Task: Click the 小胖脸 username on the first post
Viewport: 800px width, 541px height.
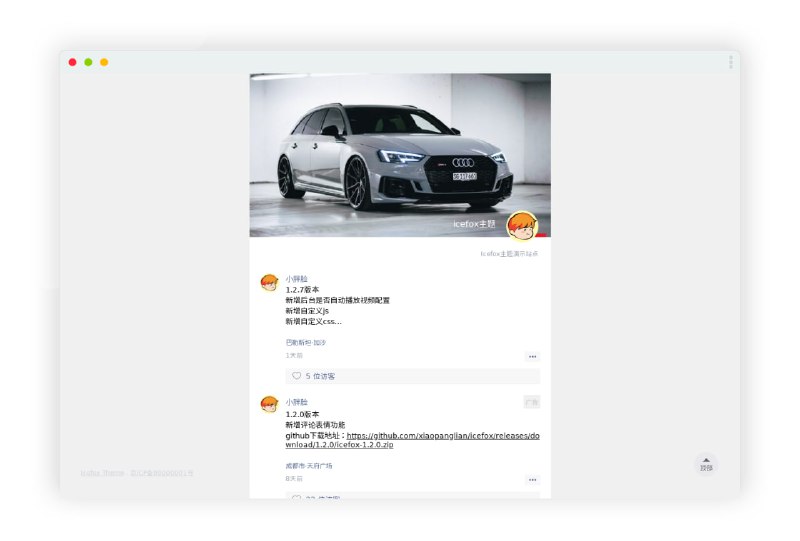Action: [297, 279]
